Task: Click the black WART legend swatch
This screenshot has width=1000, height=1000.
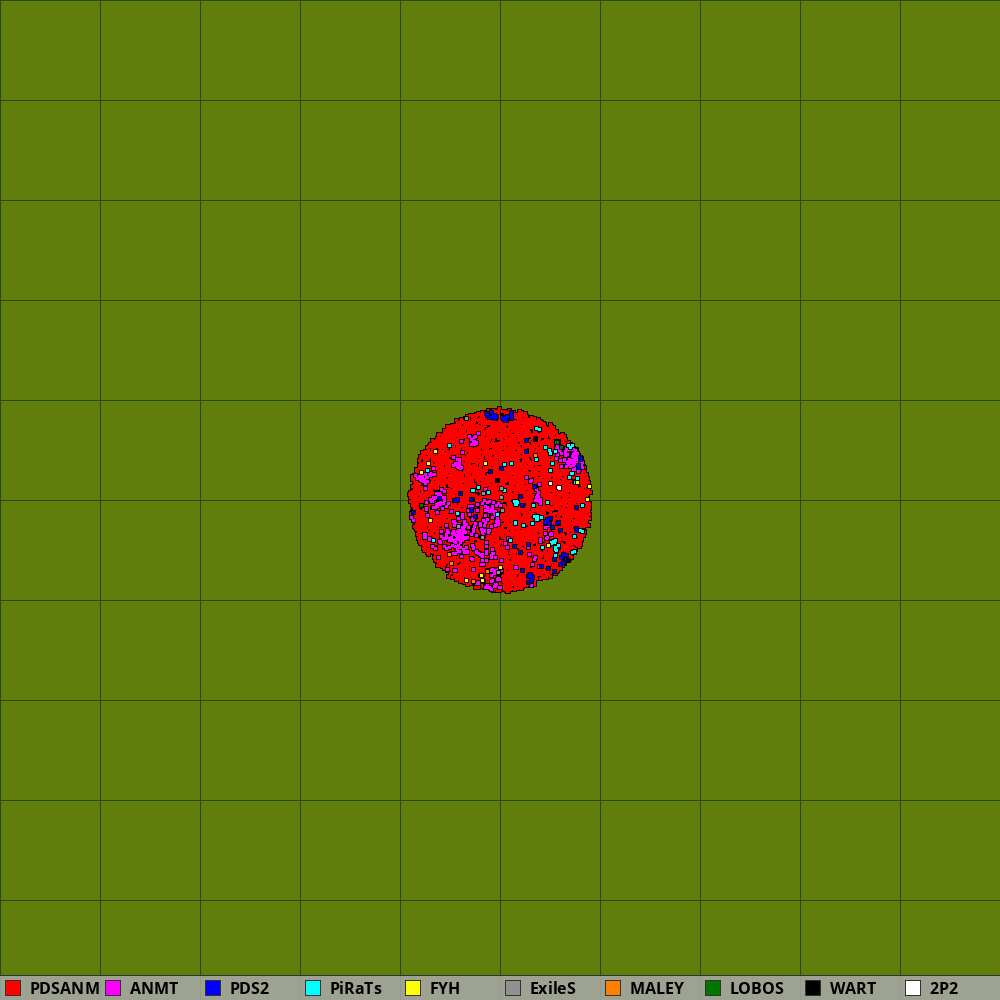Action: [x=813, y=988]
